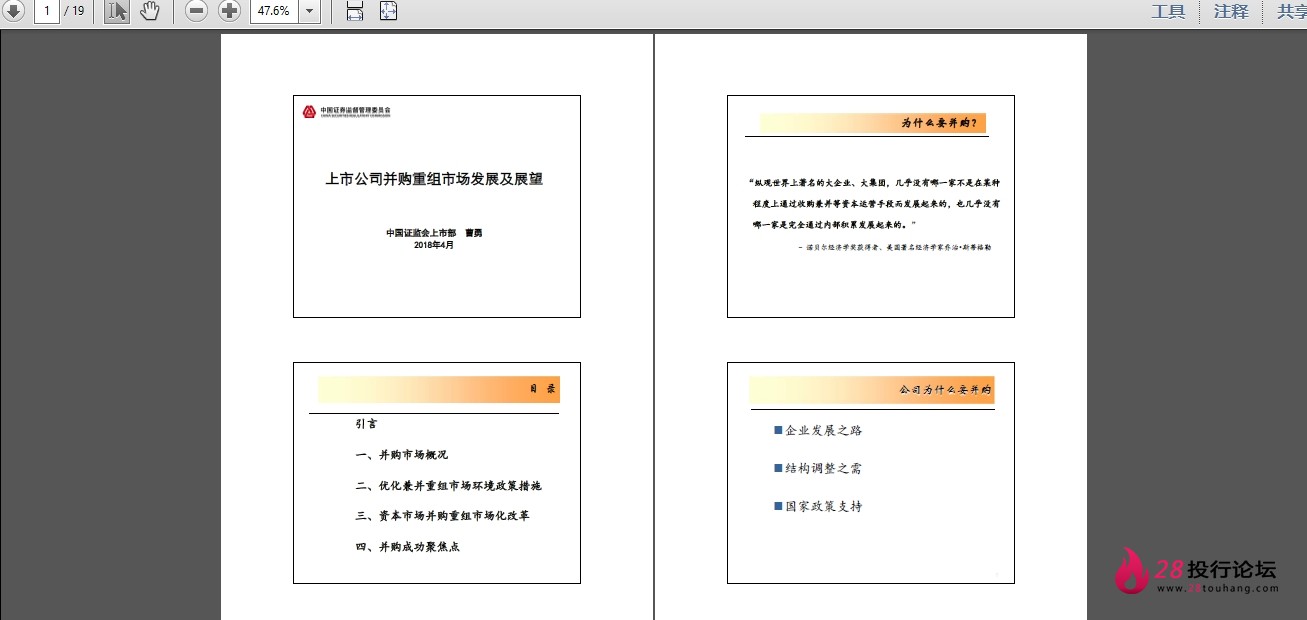Image resolution: width=1307 pixels, height=620 pixels.
Task: Select text 三、资本市场并购重组市场化改革
Action: pos(442,516)
